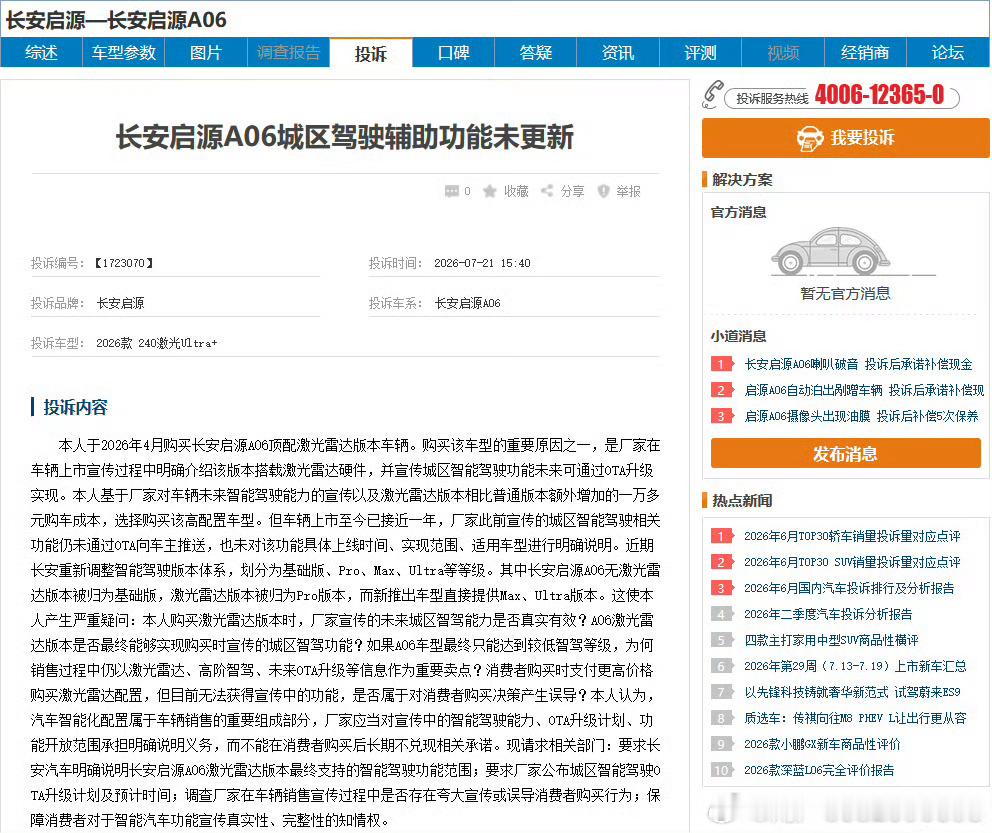This screenshot has height=833, width=992.
Task: Click the 举报 shield icon
Action: tap(604, 191)
